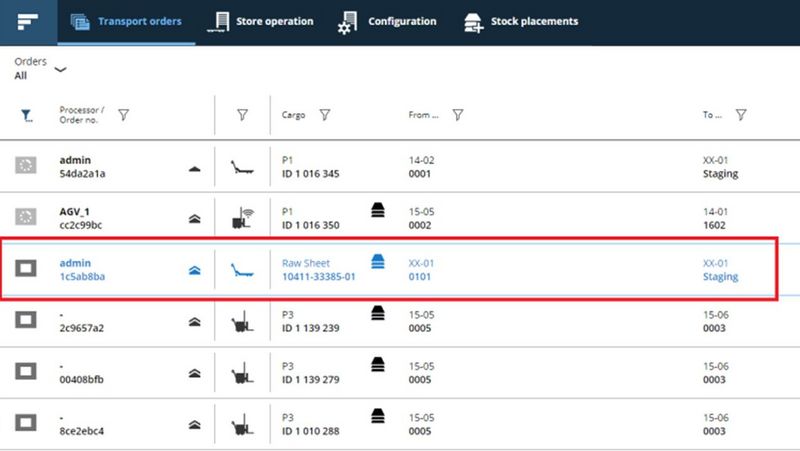Open the Cargo column filter
The height and width of the screenshot is (451, 800).
(325, 115)
